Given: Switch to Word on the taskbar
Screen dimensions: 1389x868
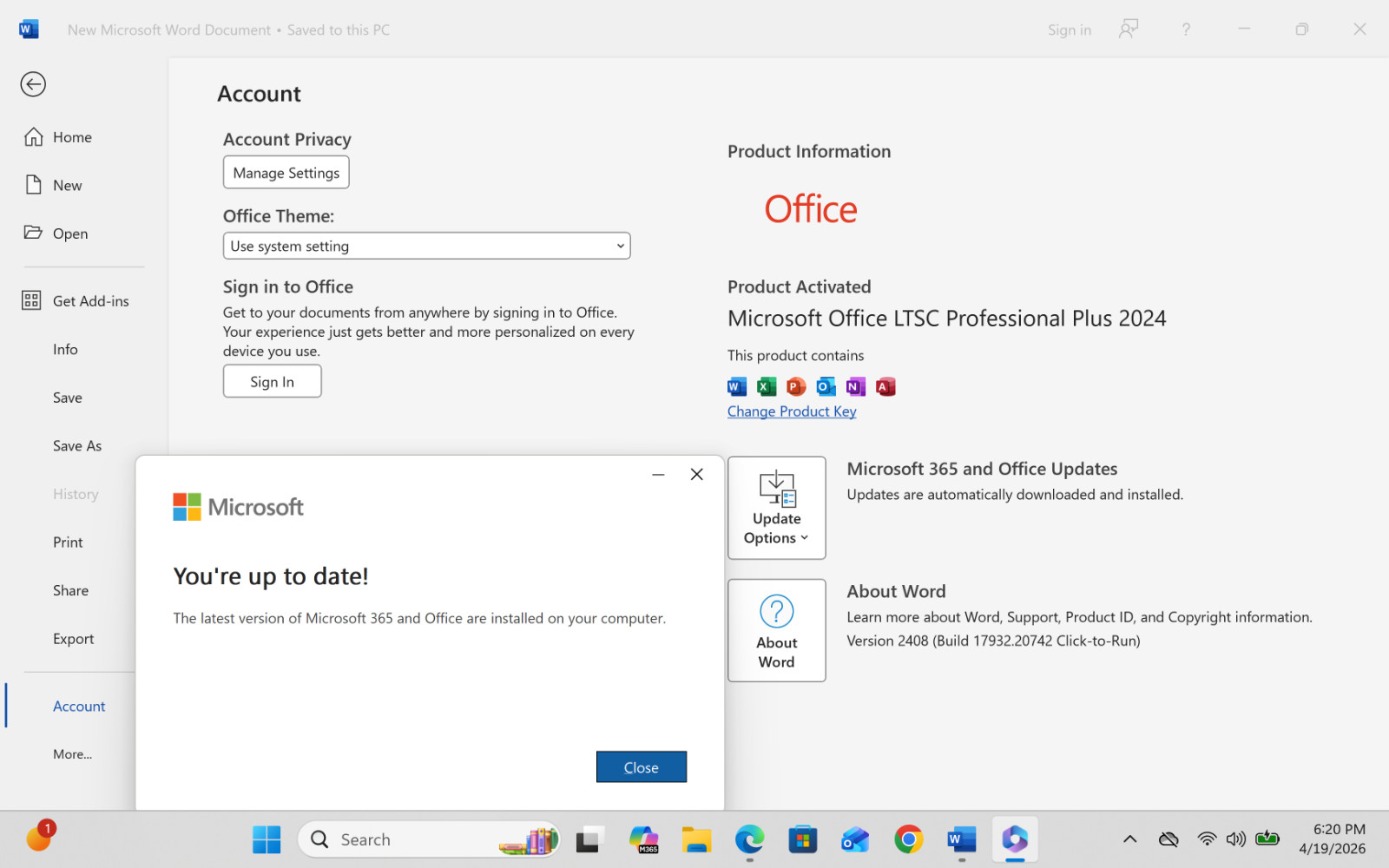Looking at the screenshot, I should (961, 839).
